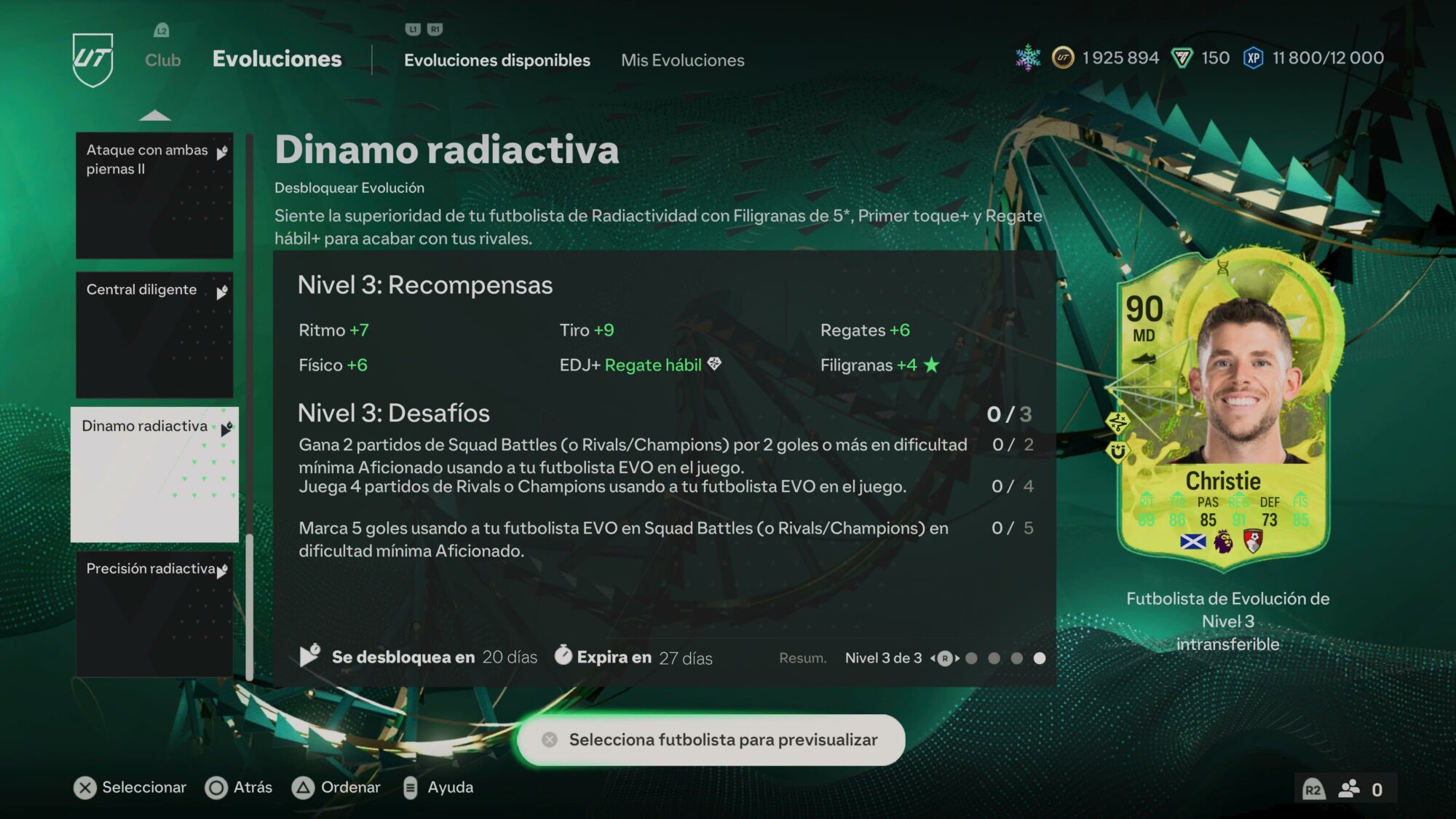Select the Dinamo radiactiva card
Viewport: 1456px width, 819px height.
pos(154,474)
